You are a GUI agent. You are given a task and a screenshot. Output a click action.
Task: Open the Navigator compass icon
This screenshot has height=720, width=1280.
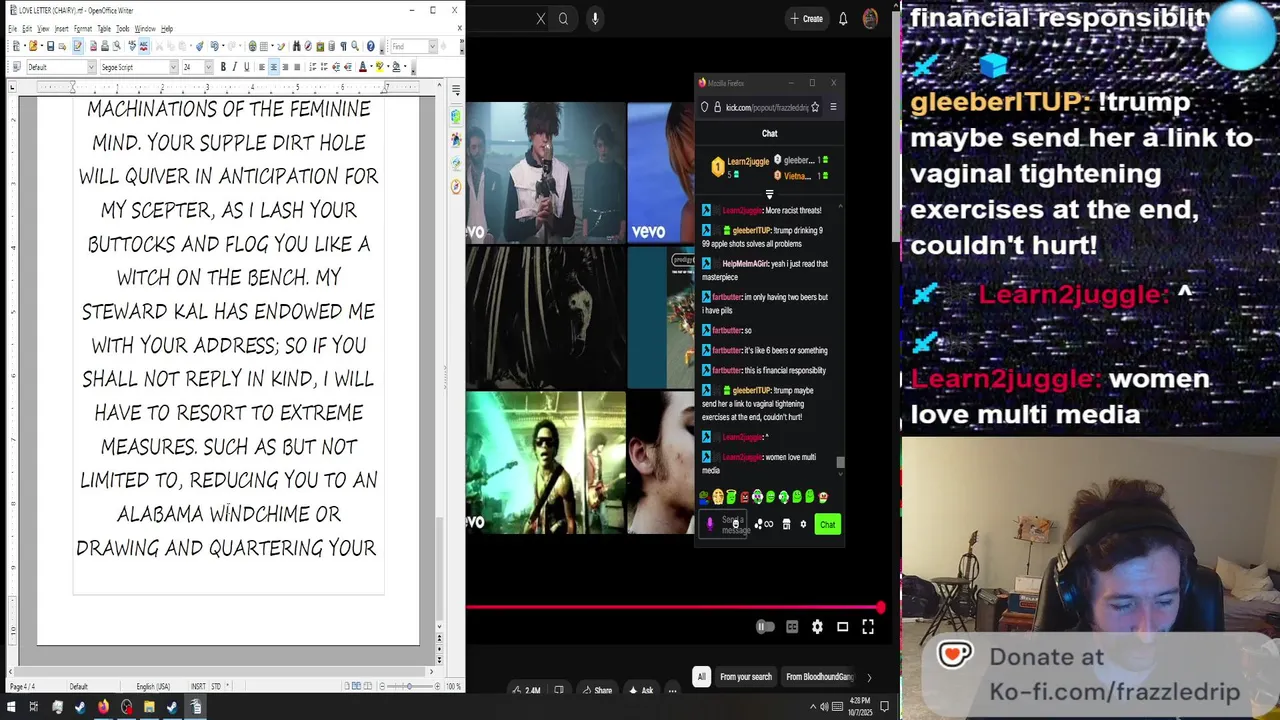(x=307, y=46)
